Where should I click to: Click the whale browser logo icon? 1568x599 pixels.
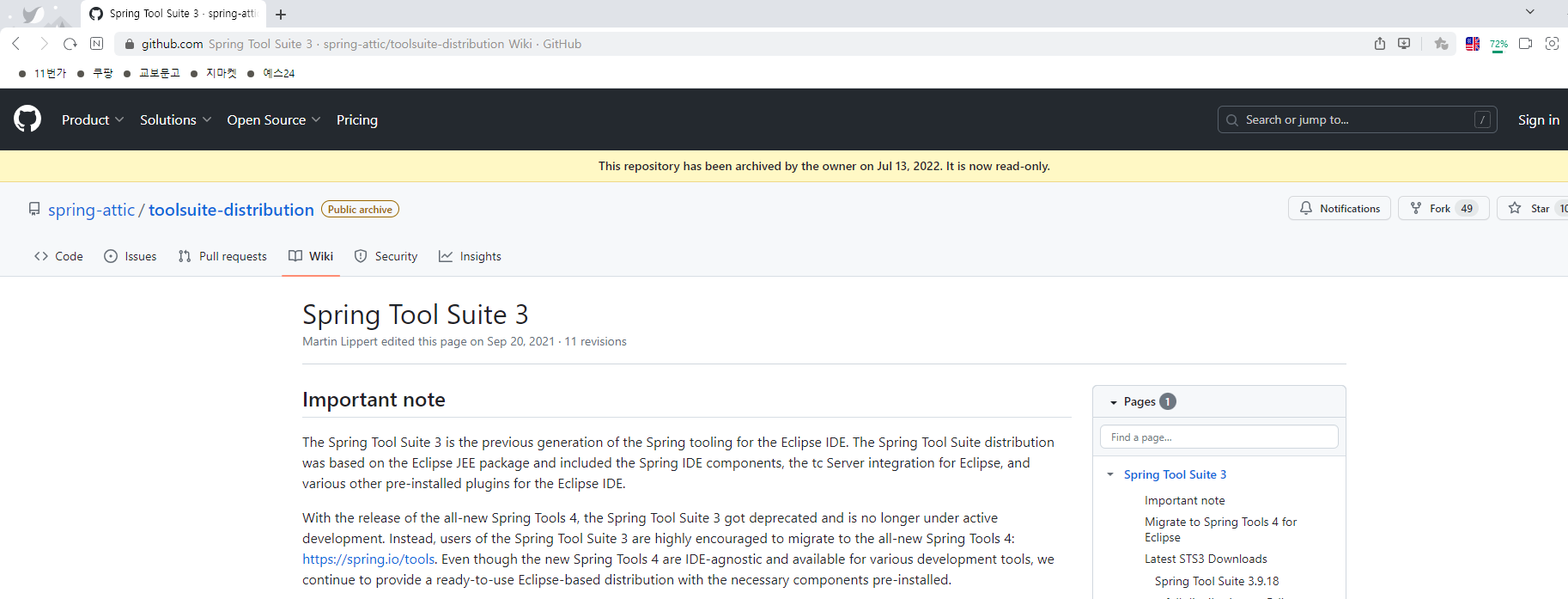click(32, 15)
